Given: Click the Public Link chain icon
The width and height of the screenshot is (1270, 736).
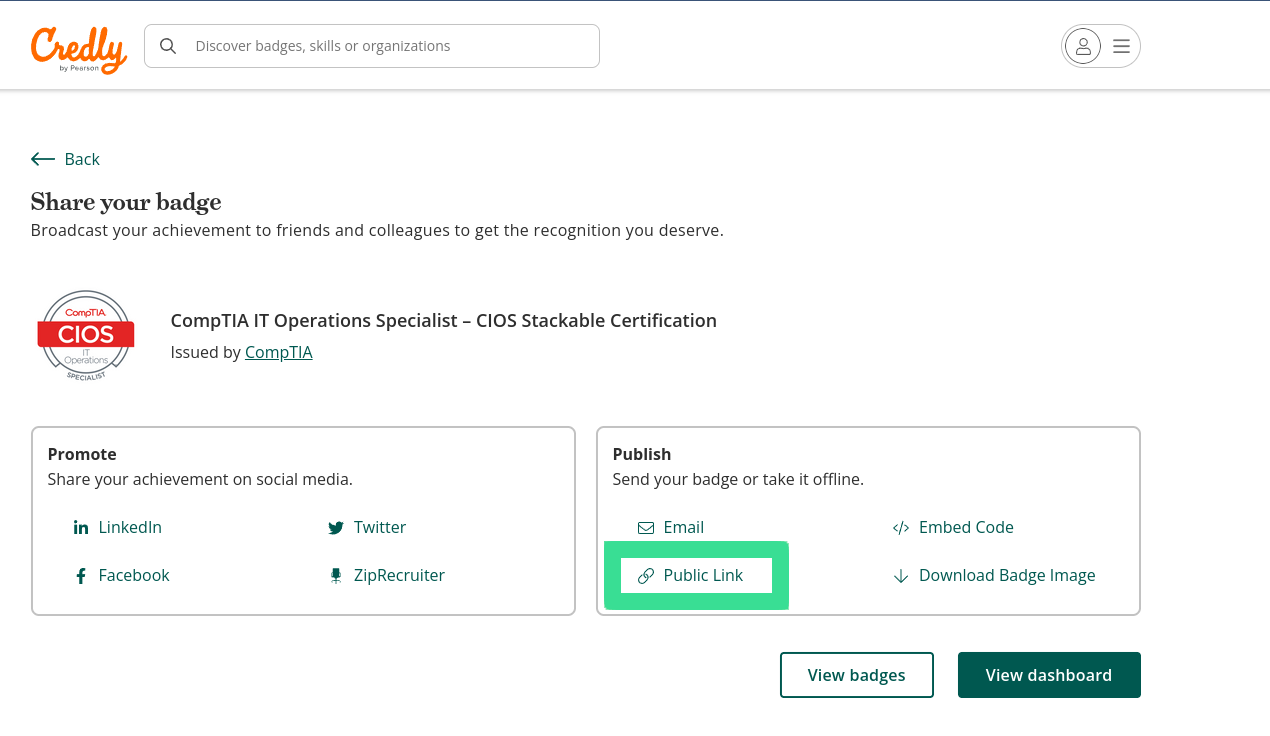Looking at the screenshot, I should pyautogui.click(x=646, y=576).
